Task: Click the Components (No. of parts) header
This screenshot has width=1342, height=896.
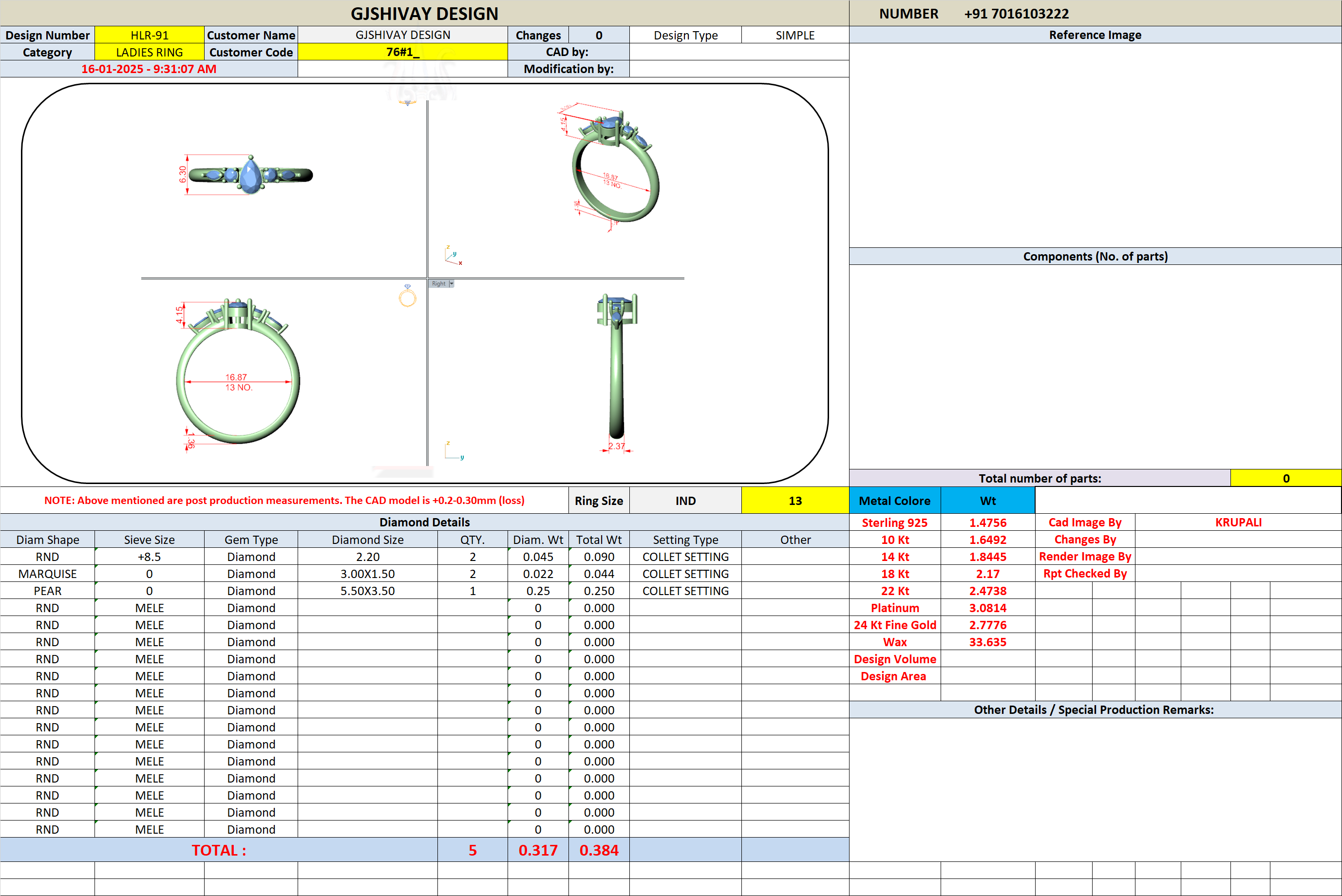Action: 1095,256
